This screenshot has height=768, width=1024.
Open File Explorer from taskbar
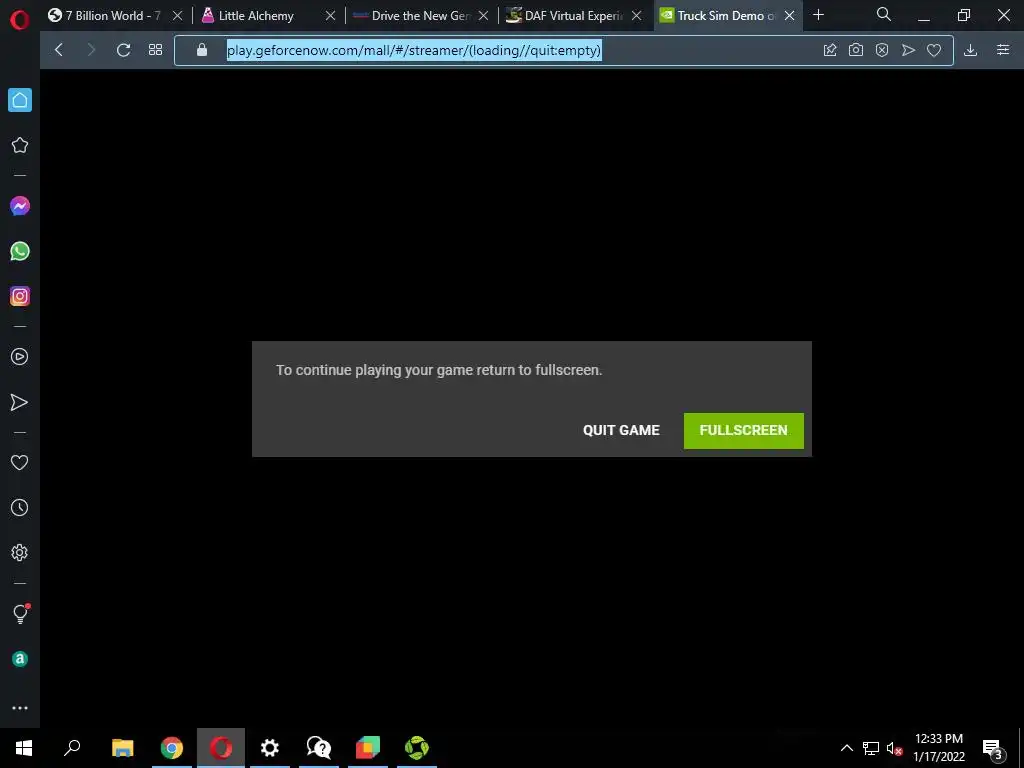(122, 748)
